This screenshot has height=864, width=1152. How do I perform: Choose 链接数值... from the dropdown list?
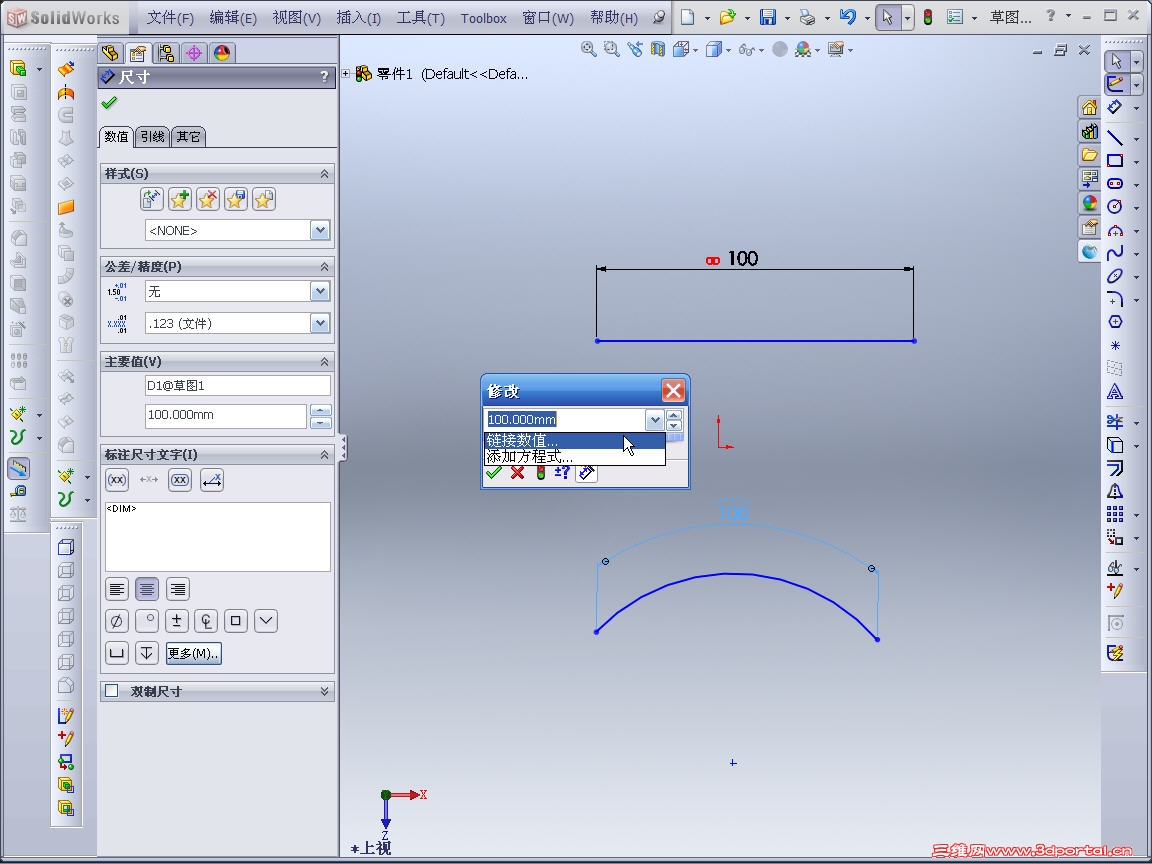(x=575, y=441)
